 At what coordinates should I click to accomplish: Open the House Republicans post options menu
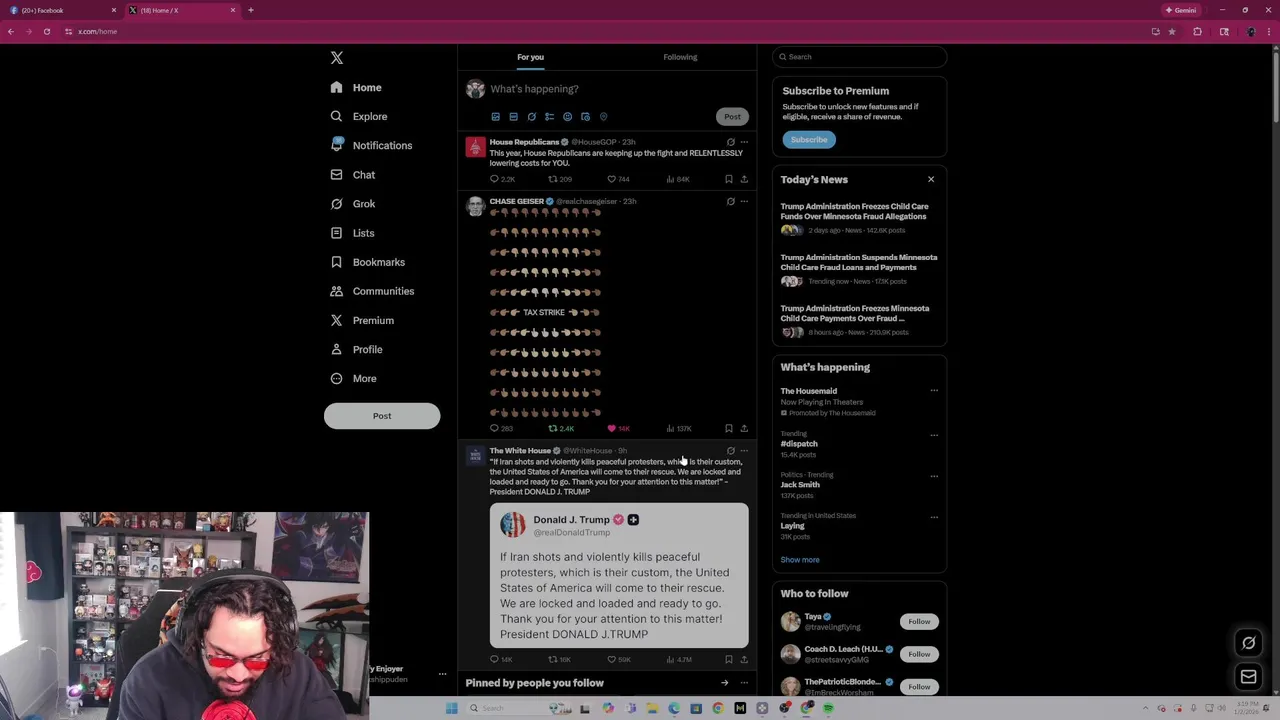744,142
